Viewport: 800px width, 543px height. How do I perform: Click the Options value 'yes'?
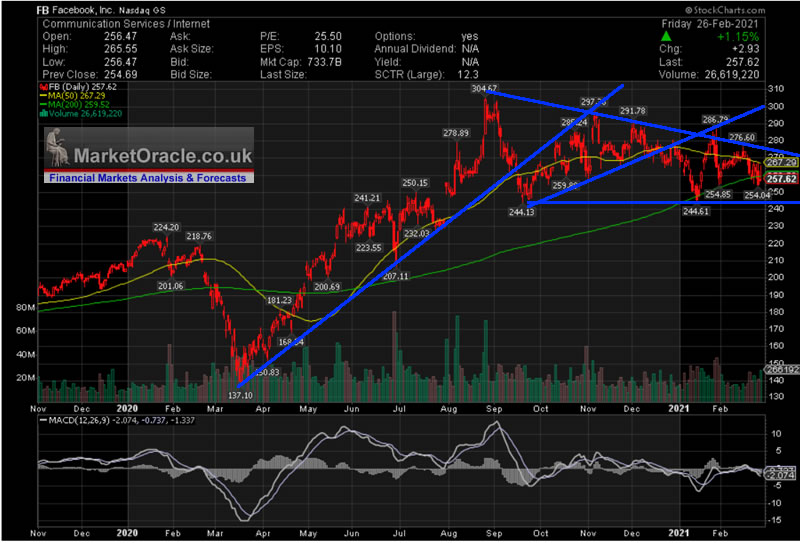(x=470, y=36)
